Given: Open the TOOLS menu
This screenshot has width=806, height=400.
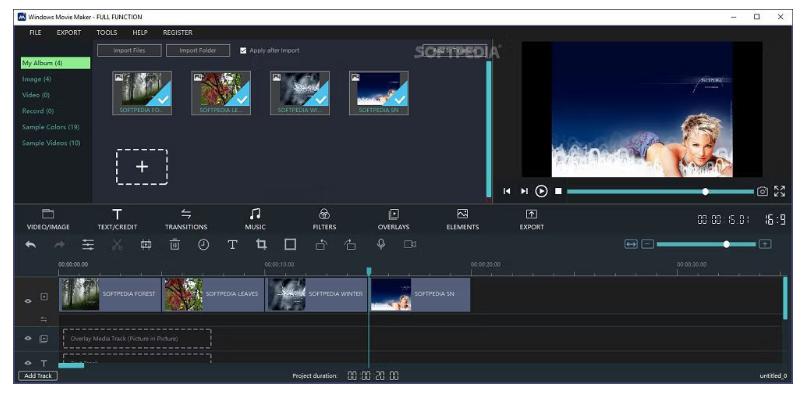Looking at the screenshot, I should pos(107,32).
